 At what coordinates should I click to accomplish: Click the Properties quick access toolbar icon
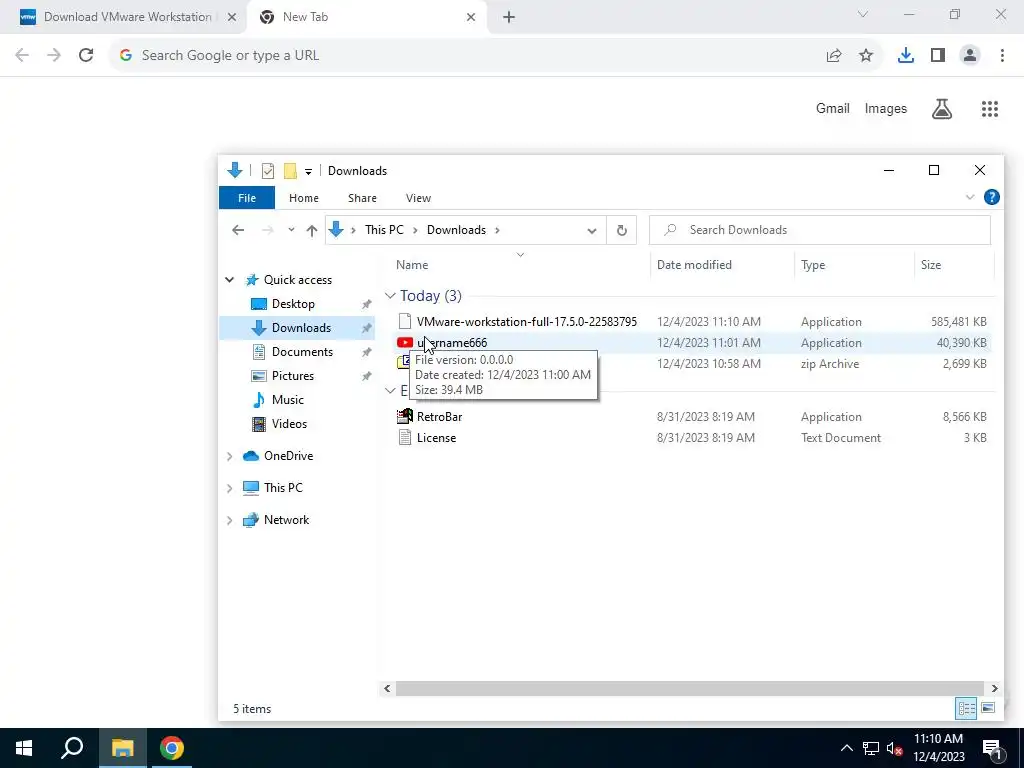click(268, 171)
